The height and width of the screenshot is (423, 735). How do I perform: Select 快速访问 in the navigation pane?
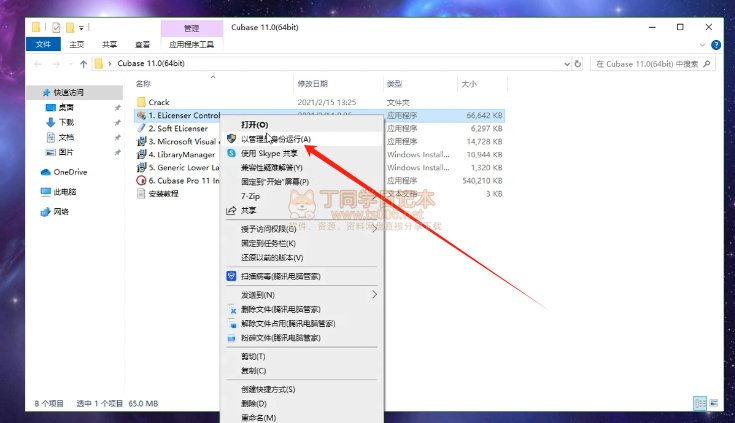[68, 92]
